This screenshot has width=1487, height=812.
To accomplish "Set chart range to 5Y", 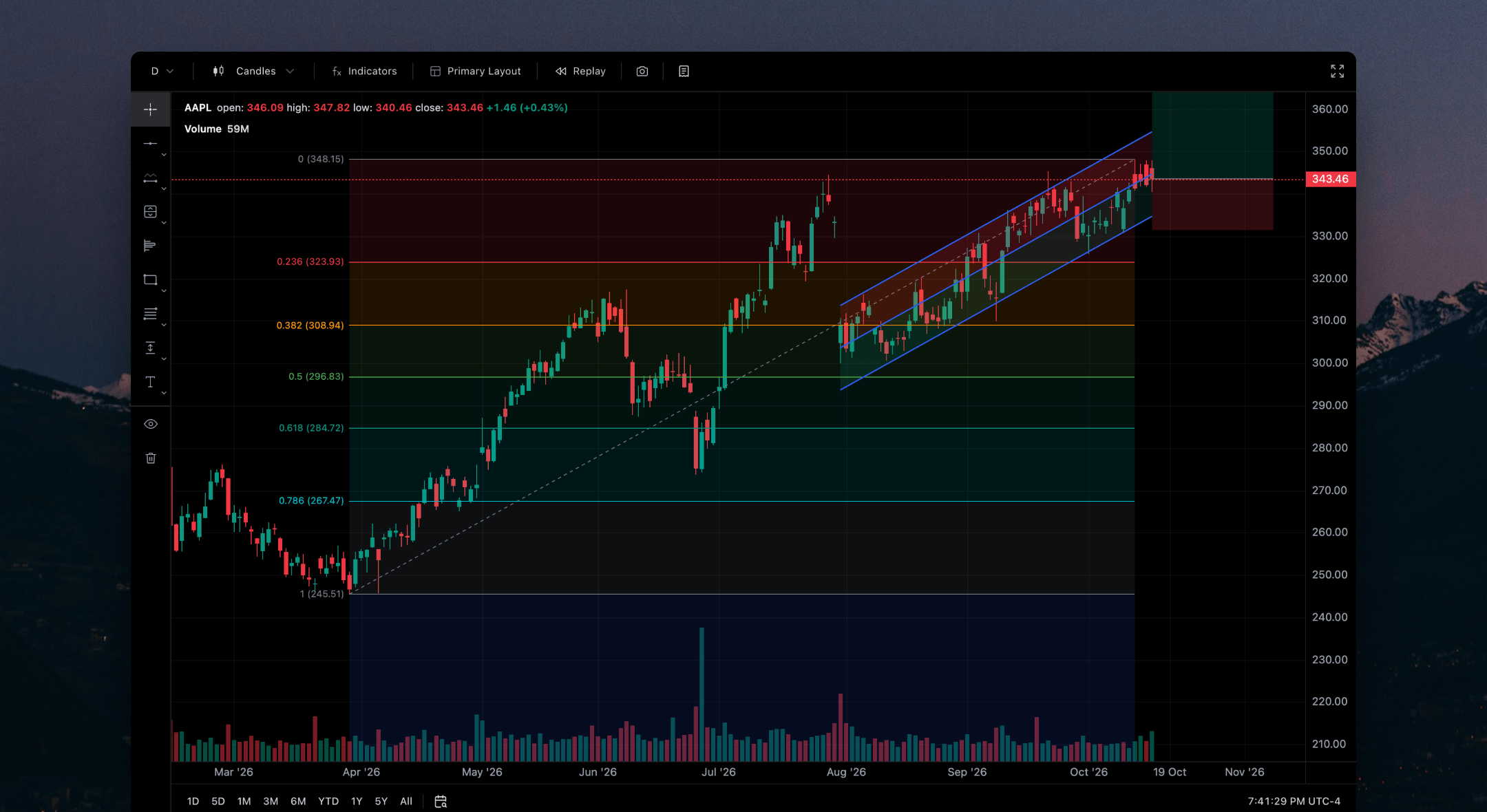I will point(381,801).
